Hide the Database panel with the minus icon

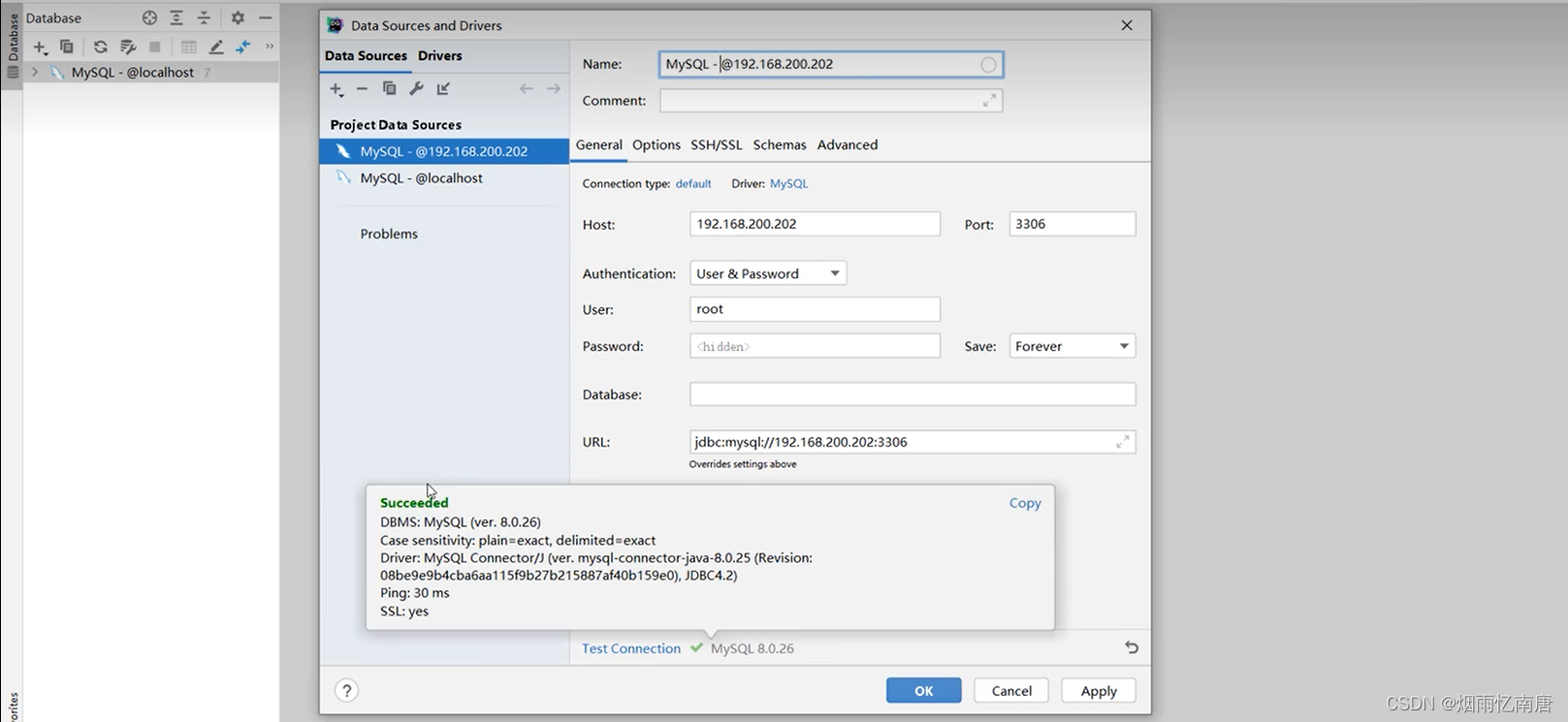click(265, 17)
